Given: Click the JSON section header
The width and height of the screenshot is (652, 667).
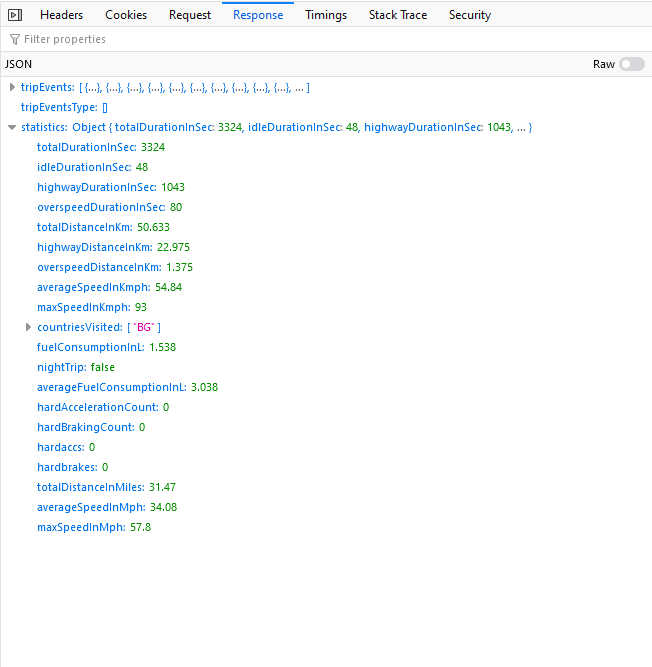Looking at the screenshot, I should pyautogui.click(x=326, y=64).
